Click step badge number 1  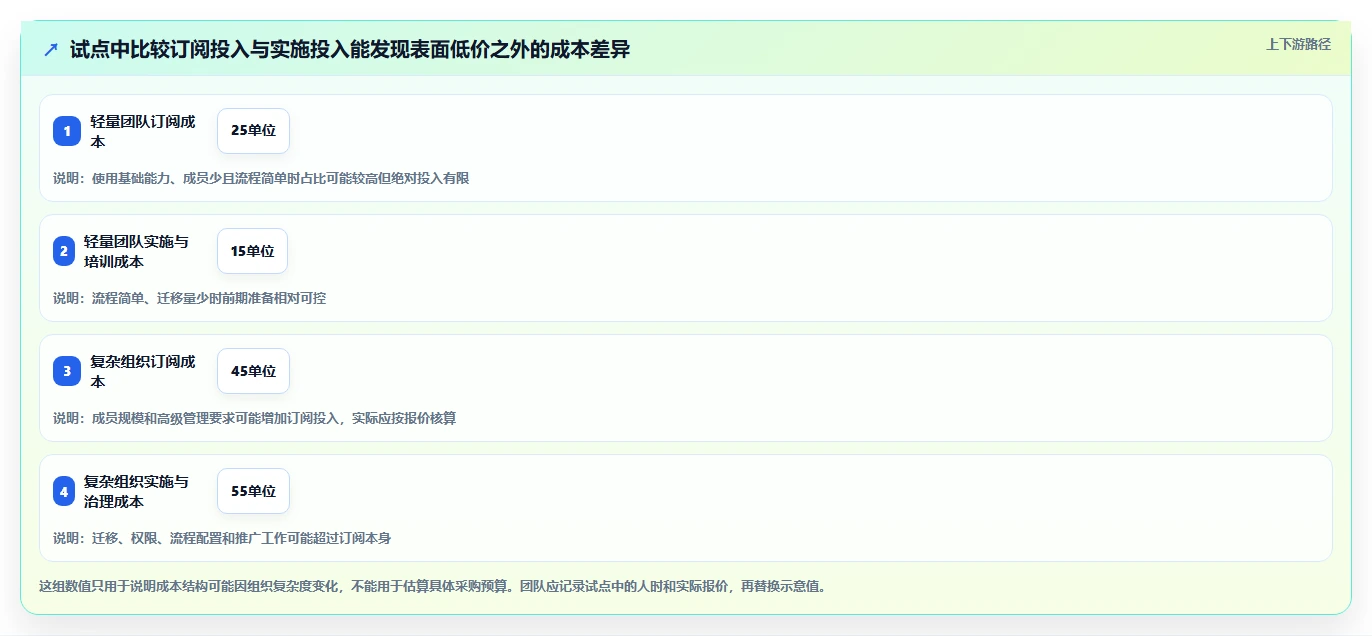pos(67,131)
